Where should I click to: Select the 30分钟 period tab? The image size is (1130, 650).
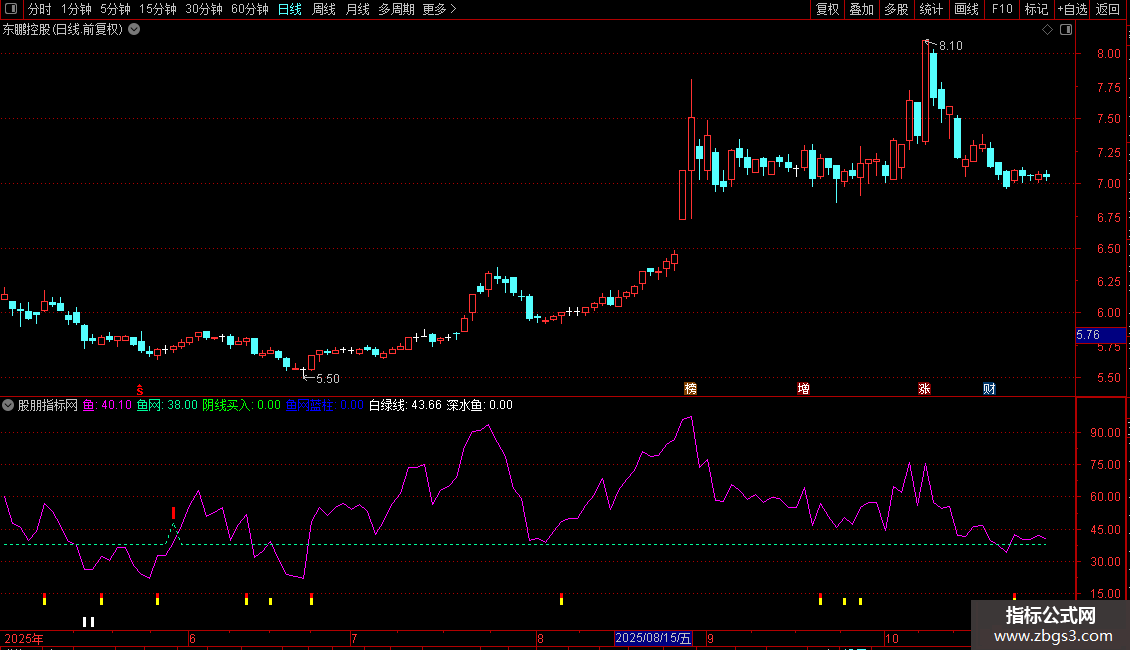click(x=203, y=9)
